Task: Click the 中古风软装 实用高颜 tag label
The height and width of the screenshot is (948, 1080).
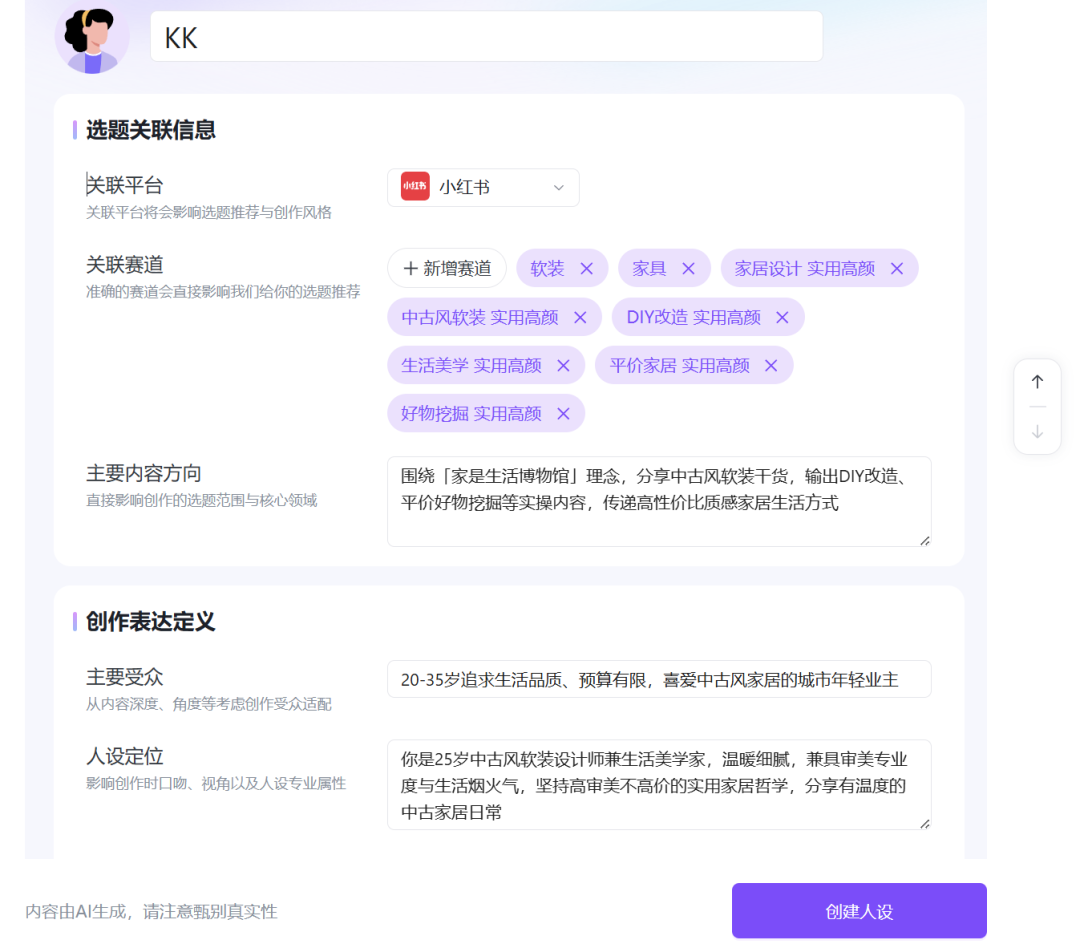Action: (479, 318)
